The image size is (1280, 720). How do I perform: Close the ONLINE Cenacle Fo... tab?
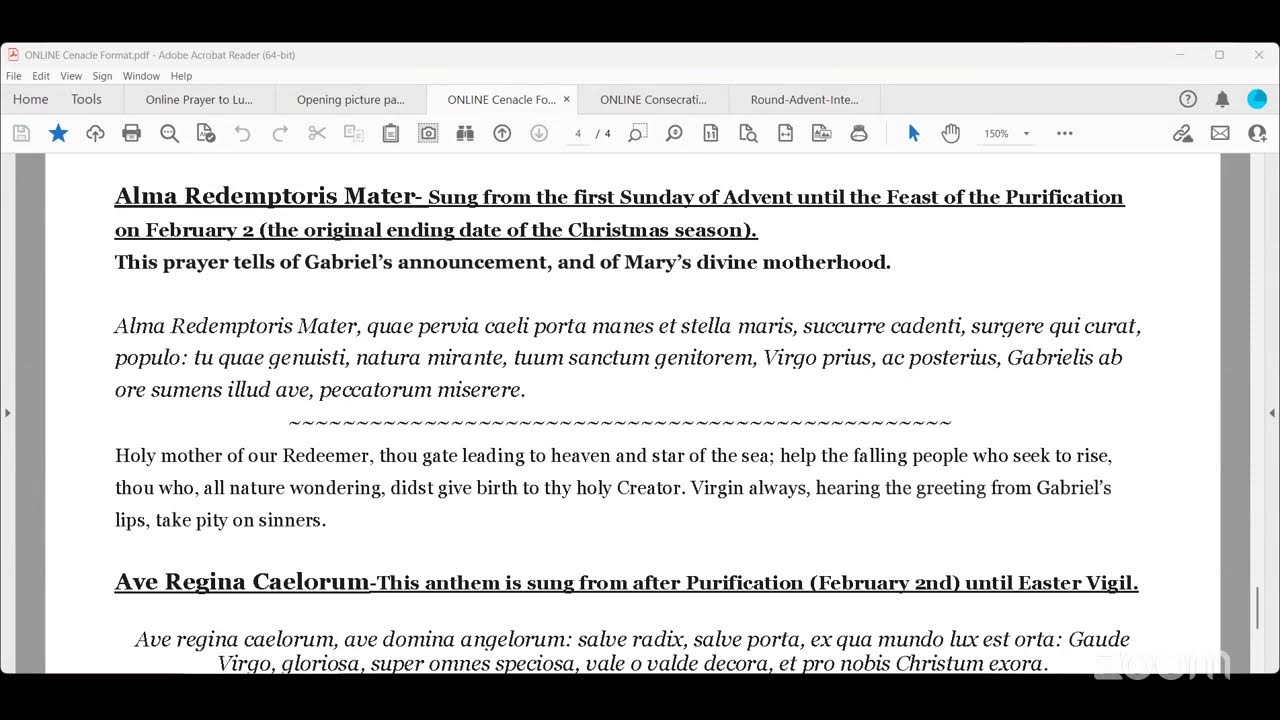click(567, 99)
